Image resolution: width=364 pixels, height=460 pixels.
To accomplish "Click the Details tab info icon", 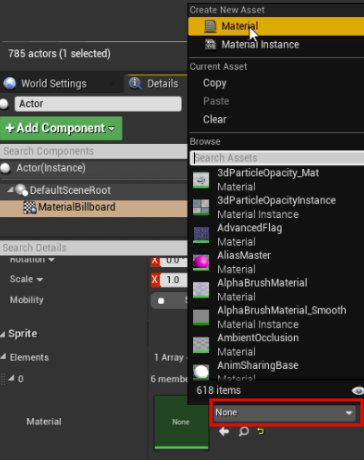I will click(135, 83).
